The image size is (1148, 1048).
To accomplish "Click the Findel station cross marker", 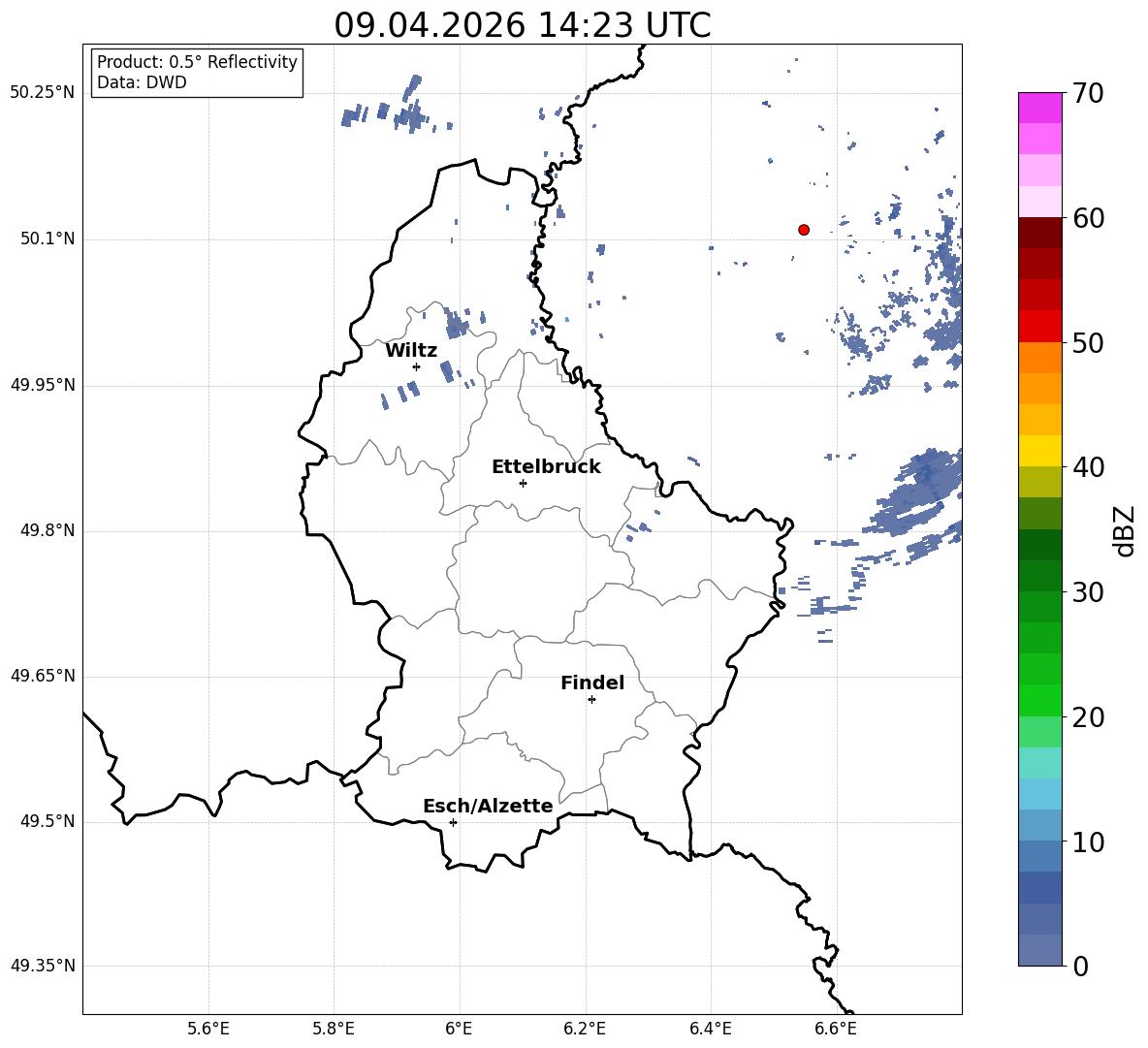I will click(591, 700).
